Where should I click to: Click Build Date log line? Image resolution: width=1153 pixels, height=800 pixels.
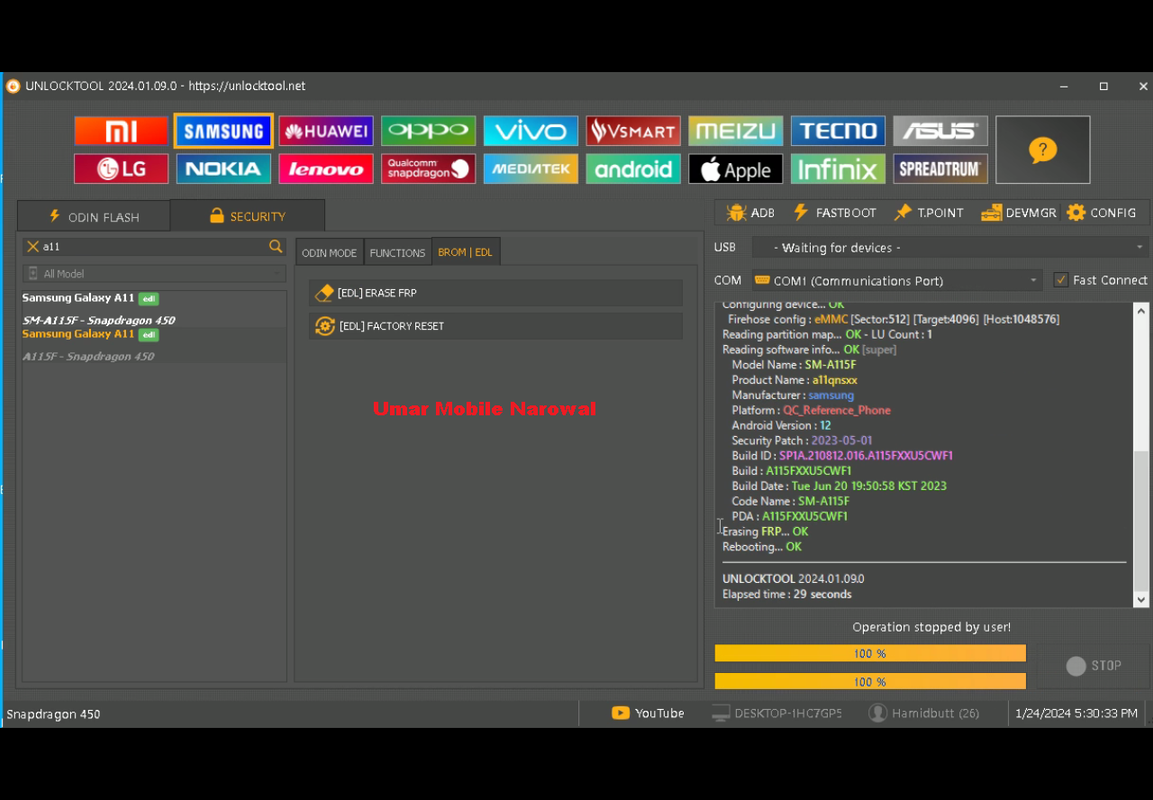pos(839,486)
